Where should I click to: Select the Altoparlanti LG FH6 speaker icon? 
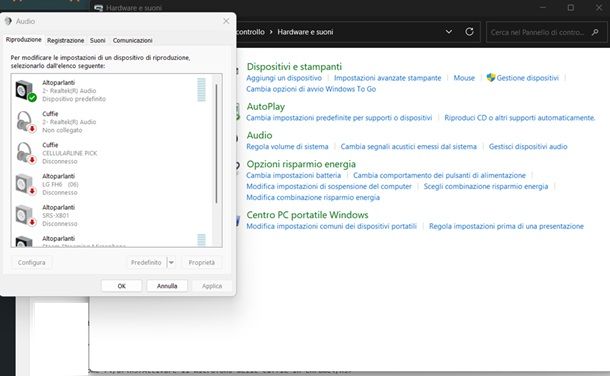pyautogui.click(x=26, y=184)
